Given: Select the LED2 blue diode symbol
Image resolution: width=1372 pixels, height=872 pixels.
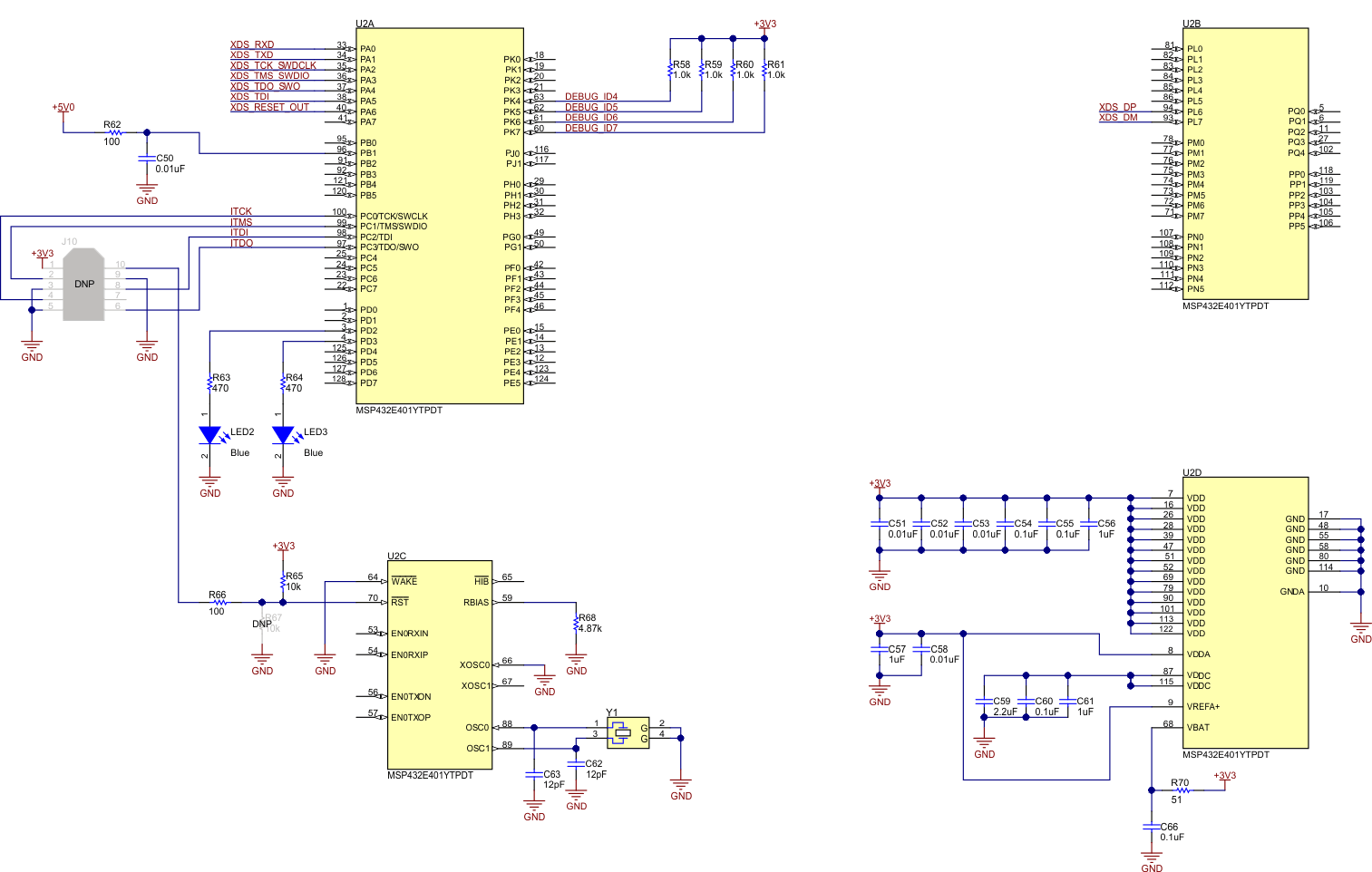Looking at the screenshot, I should click(210, 436).
